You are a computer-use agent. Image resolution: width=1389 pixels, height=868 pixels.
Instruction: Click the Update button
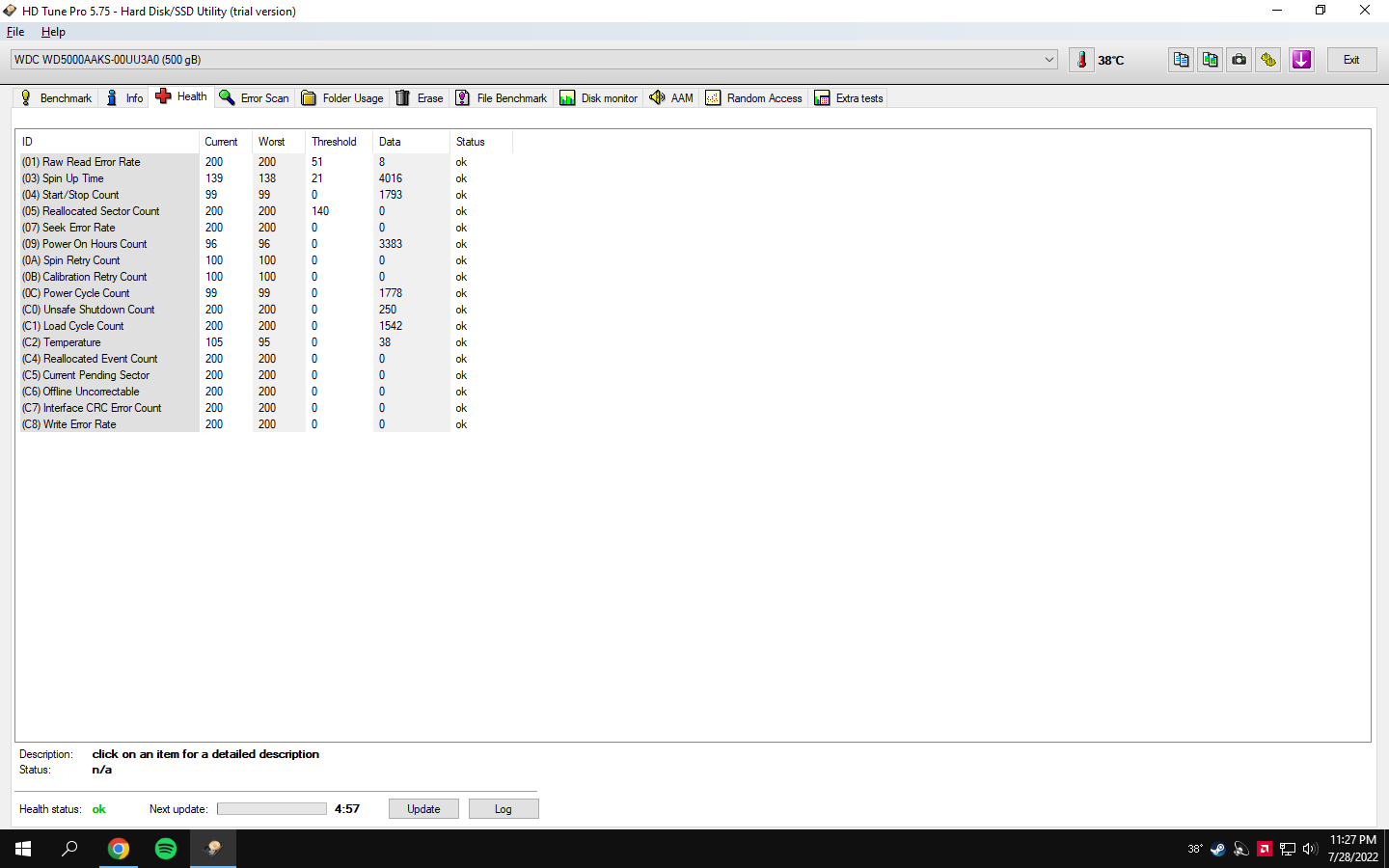coord(423,809)
